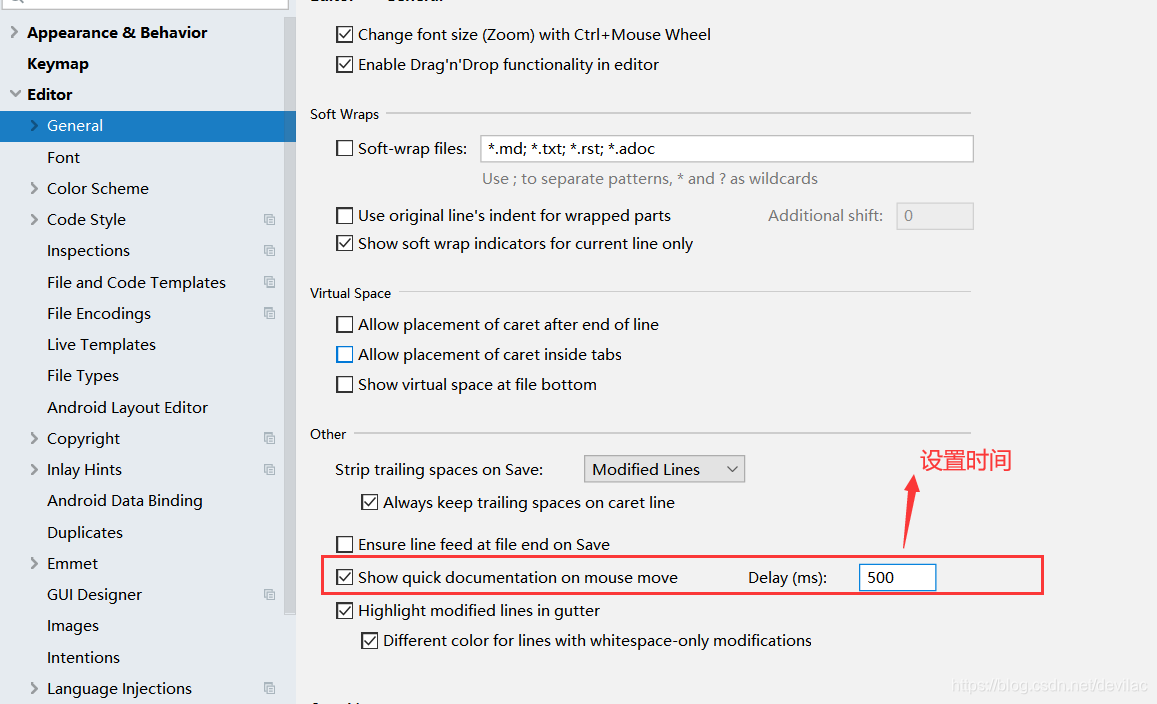Toggle Different color for whitespace-only modifications
This screenshot has height=704, width=1157.
tap(370, 641)
